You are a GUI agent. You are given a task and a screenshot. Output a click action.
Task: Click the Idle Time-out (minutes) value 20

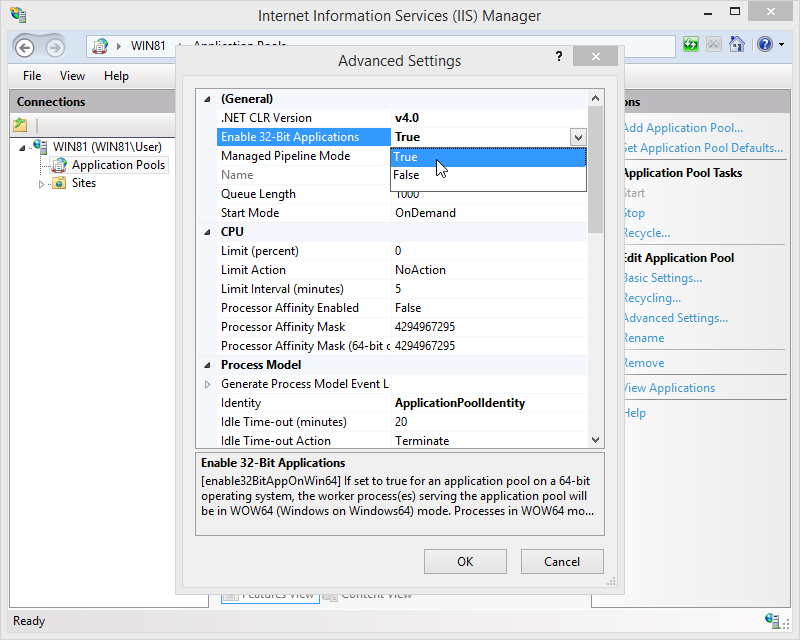pyautogui.click(x=401, y=422)
